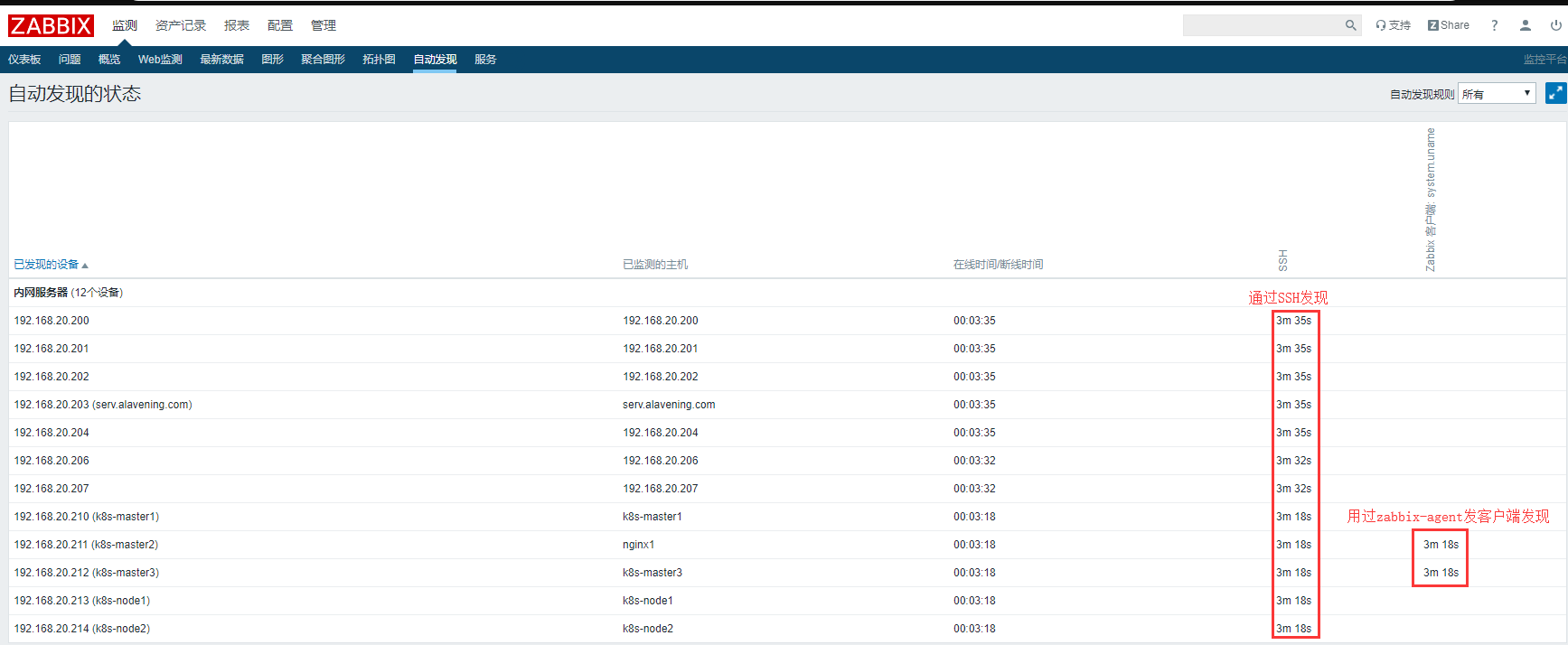Open monitored host k8s-master1 link
This screenshot has height=645, width=1568.
tap(652, 517)
